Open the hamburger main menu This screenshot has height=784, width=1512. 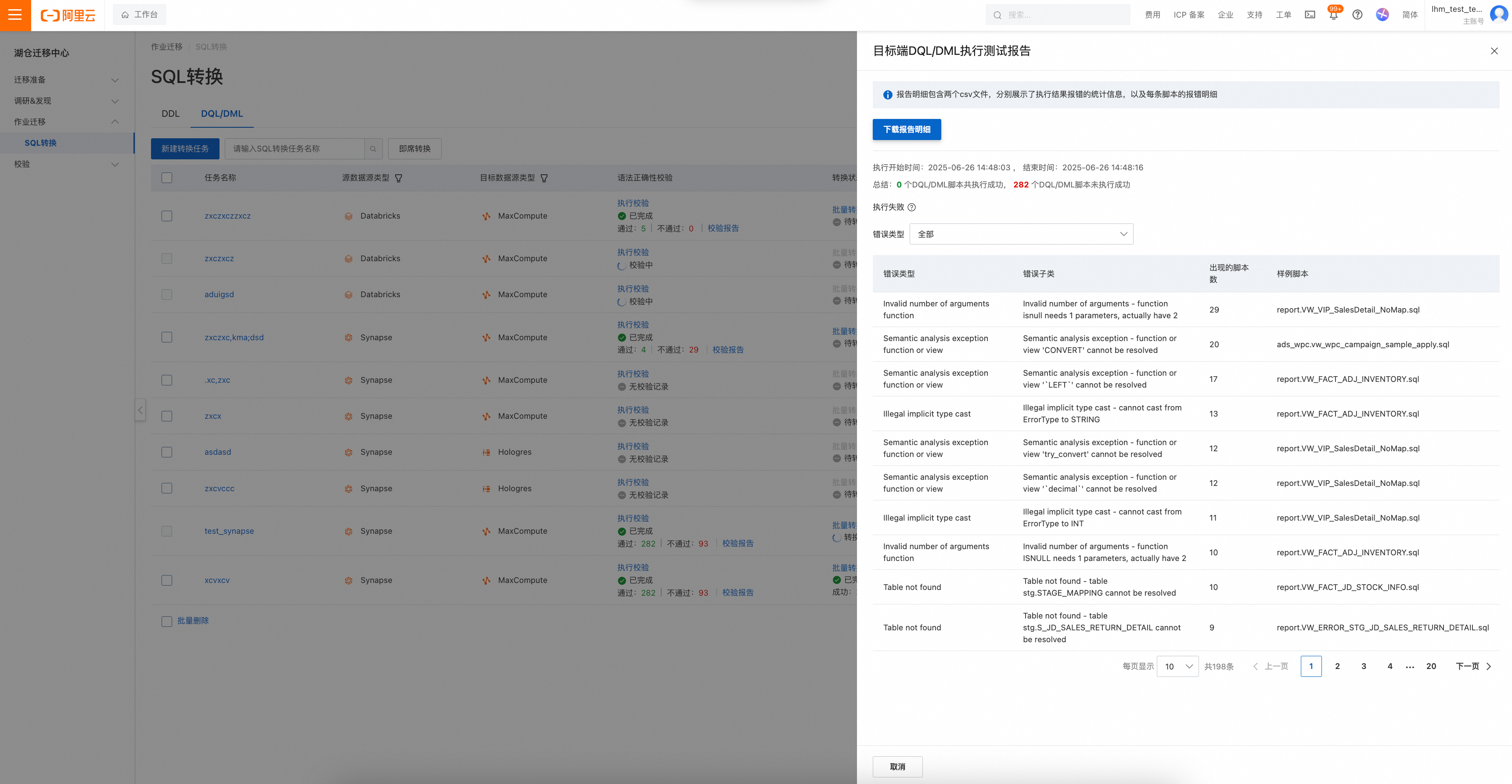15,15
